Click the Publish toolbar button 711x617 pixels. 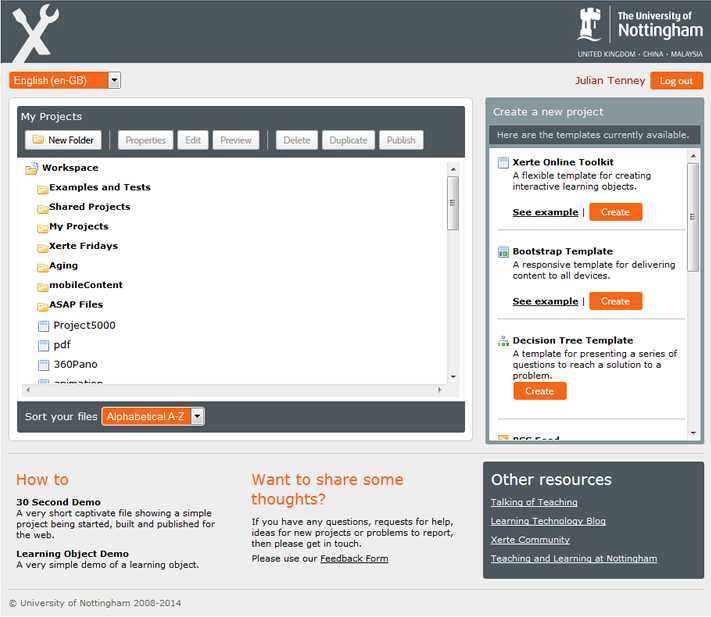[x=401, y=140]
